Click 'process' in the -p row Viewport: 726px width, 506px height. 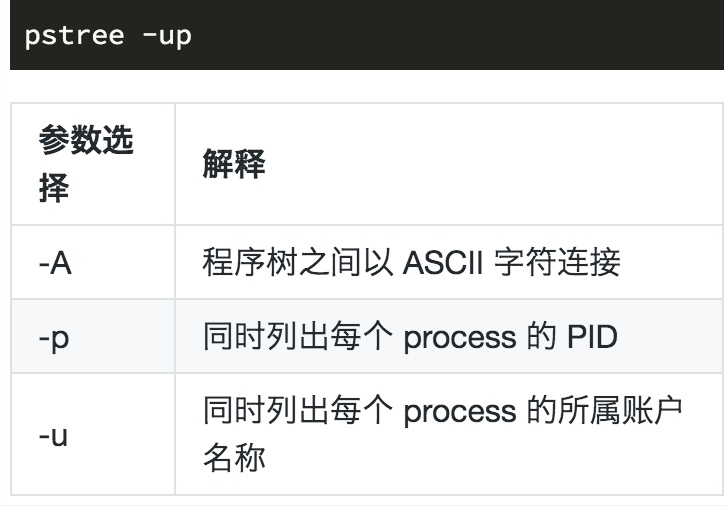click(460, 338)
